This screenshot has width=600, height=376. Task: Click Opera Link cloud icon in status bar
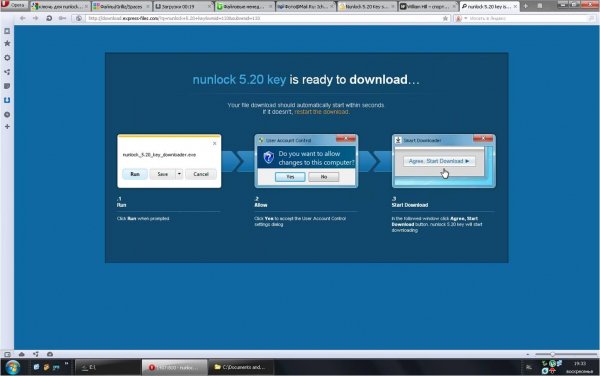click(x=21, y=354)
